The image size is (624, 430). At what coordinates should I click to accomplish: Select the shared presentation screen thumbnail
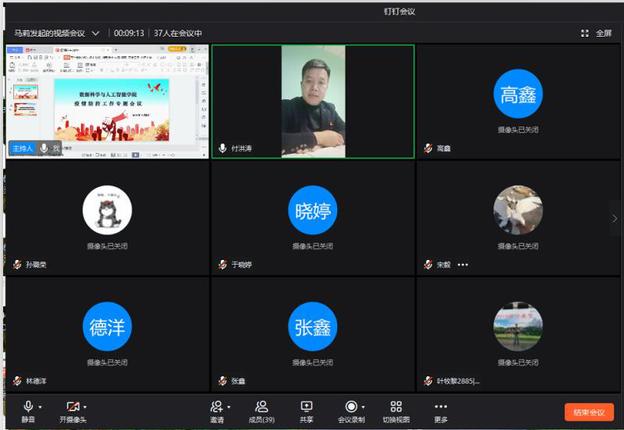click(x=106, y=101)
